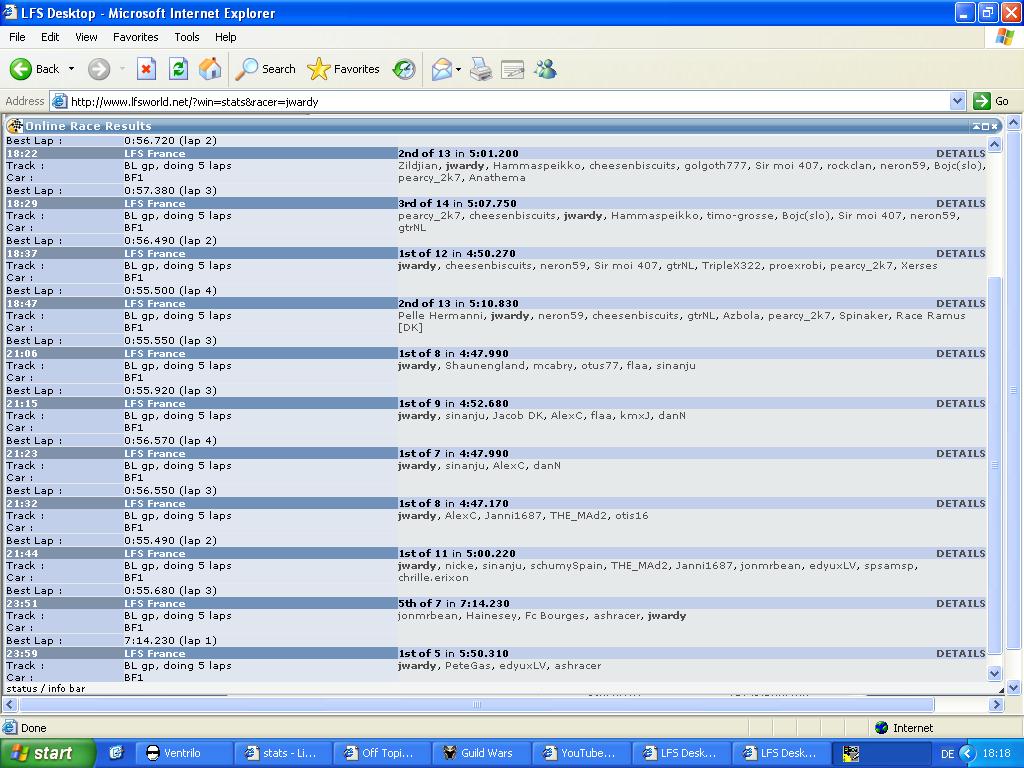The width and height of the screenshot is (1024, 768).
Task: Open the Edit menu
Action: point(50,37)
